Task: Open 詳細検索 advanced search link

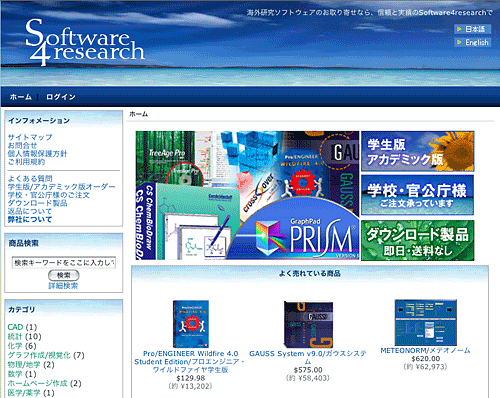Action: (63, 286)
